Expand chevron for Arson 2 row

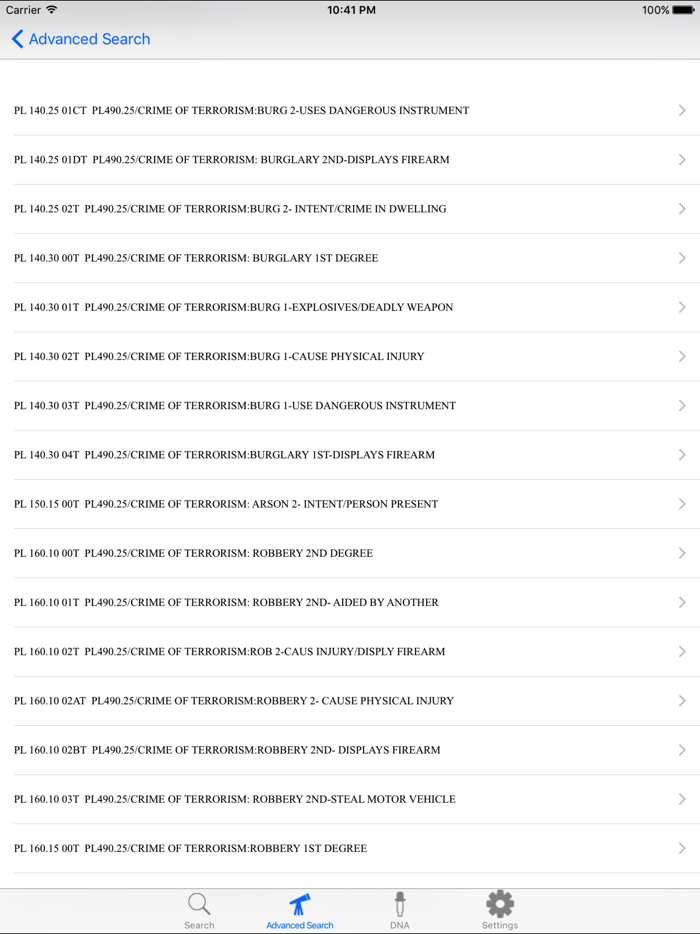(x=681, y=504)
